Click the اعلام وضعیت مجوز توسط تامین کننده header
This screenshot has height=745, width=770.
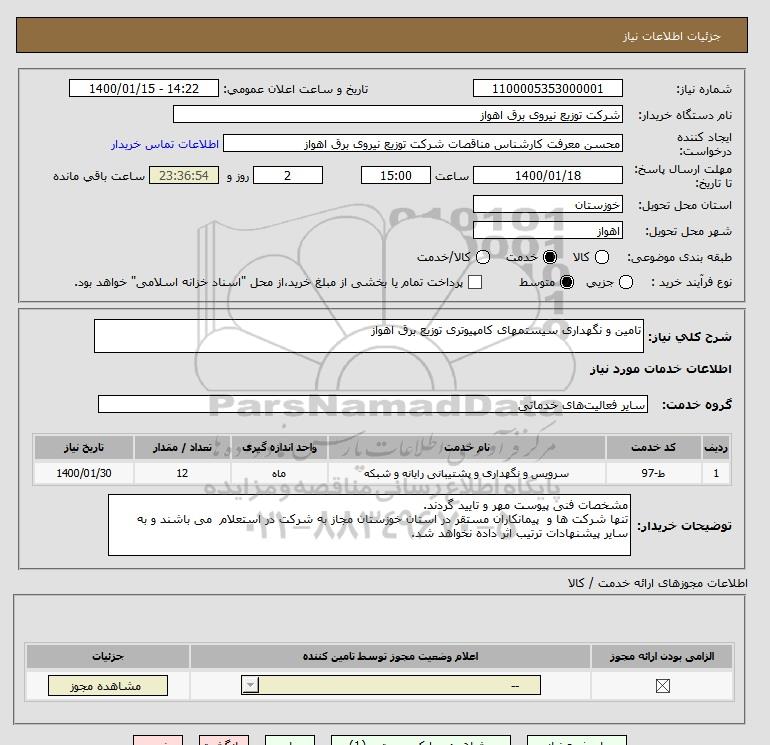(390, 656)
